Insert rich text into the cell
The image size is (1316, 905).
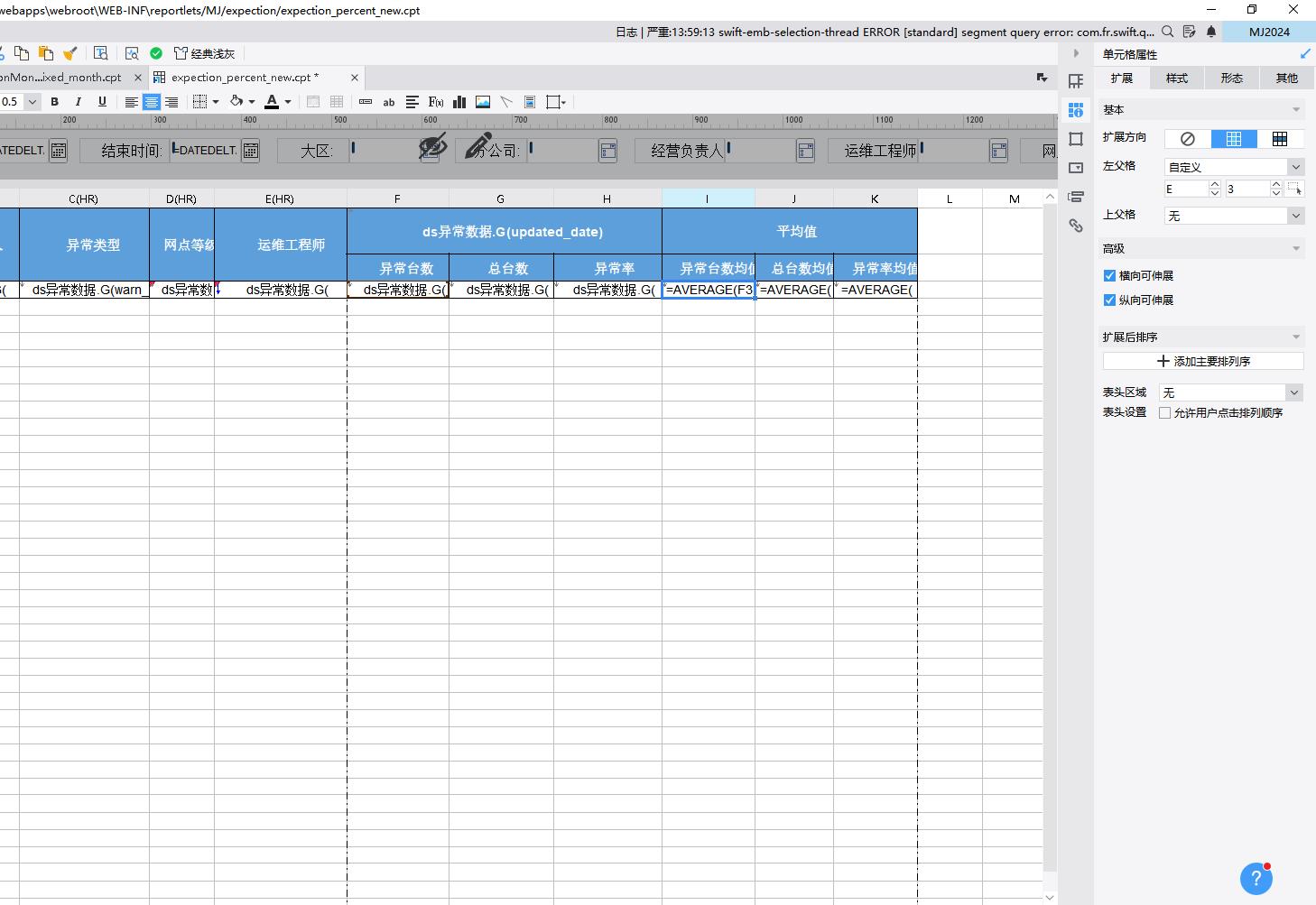click(412, 102)
